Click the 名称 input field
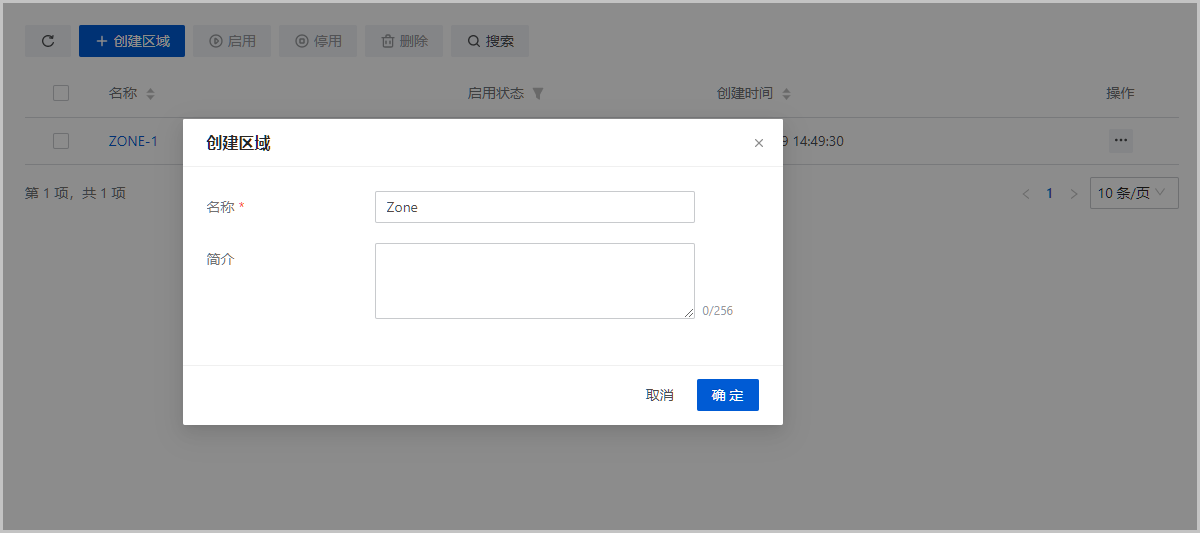Screen dimensions: 1200x533 click(x=534, y=207)
